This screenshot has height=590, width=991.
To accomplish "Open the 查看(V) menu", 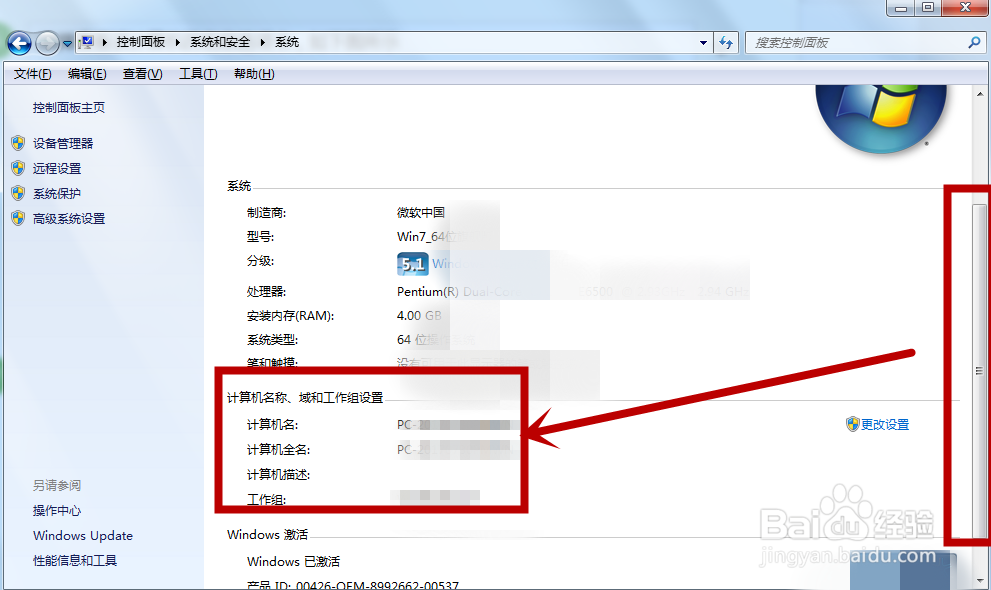I will (142, 74).
